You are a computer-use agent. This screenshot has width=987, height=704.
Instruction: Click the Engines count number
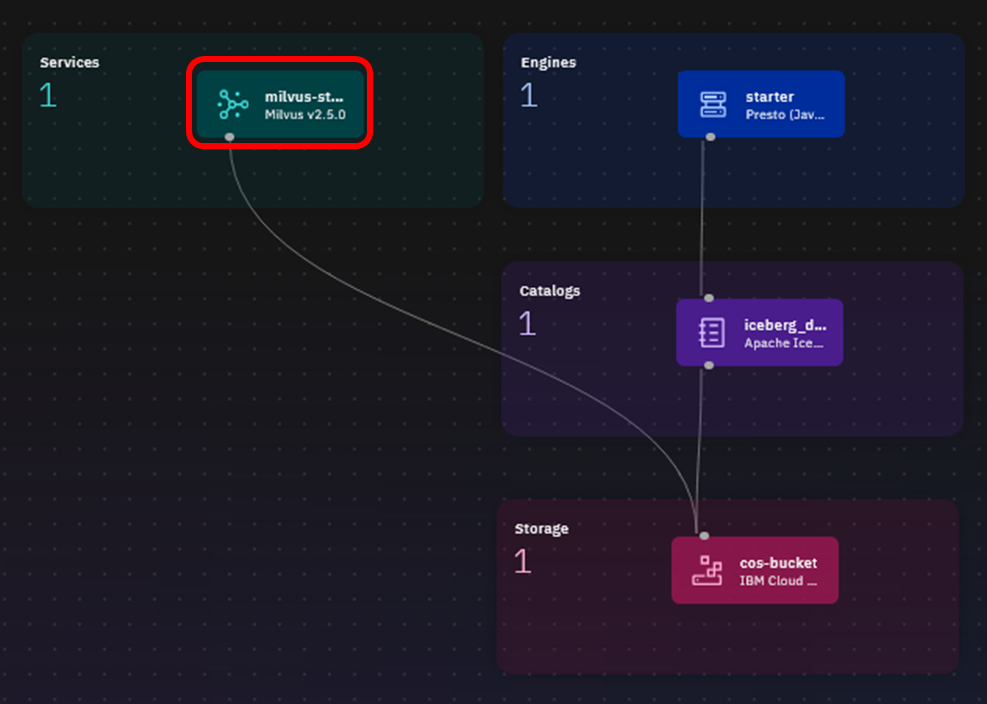528,96
